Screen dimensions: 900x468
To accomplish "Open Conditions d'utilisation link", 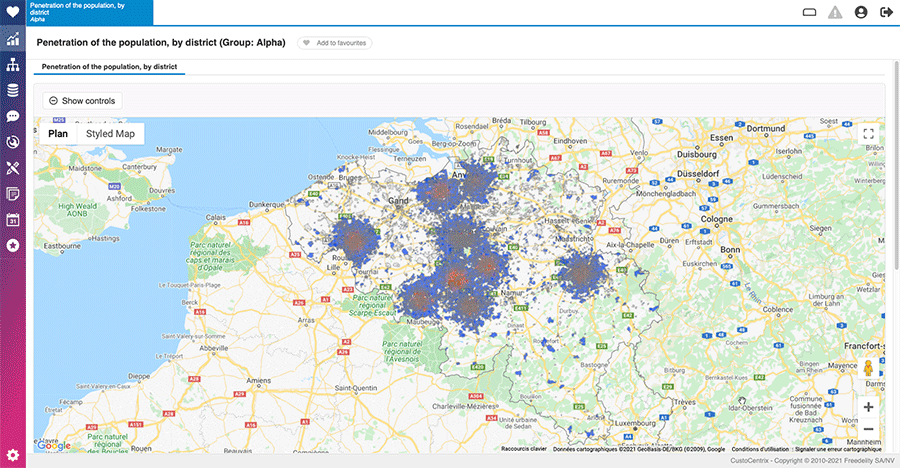I will [x=759, y=449].
